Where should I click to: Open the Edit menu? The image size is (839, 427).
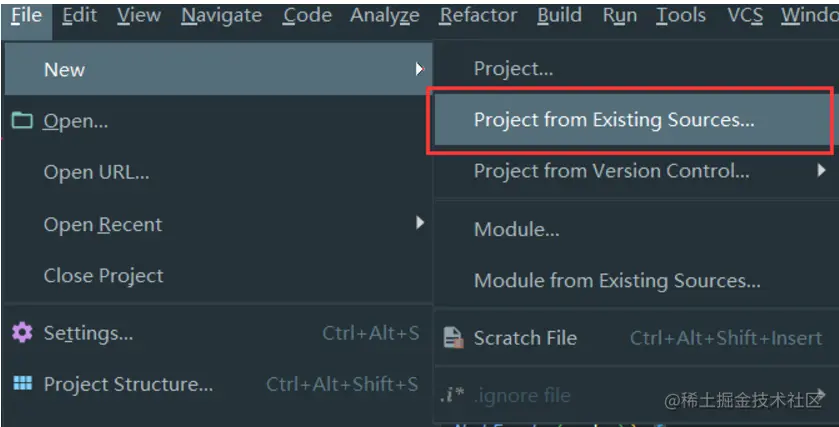tap(79, 16)
